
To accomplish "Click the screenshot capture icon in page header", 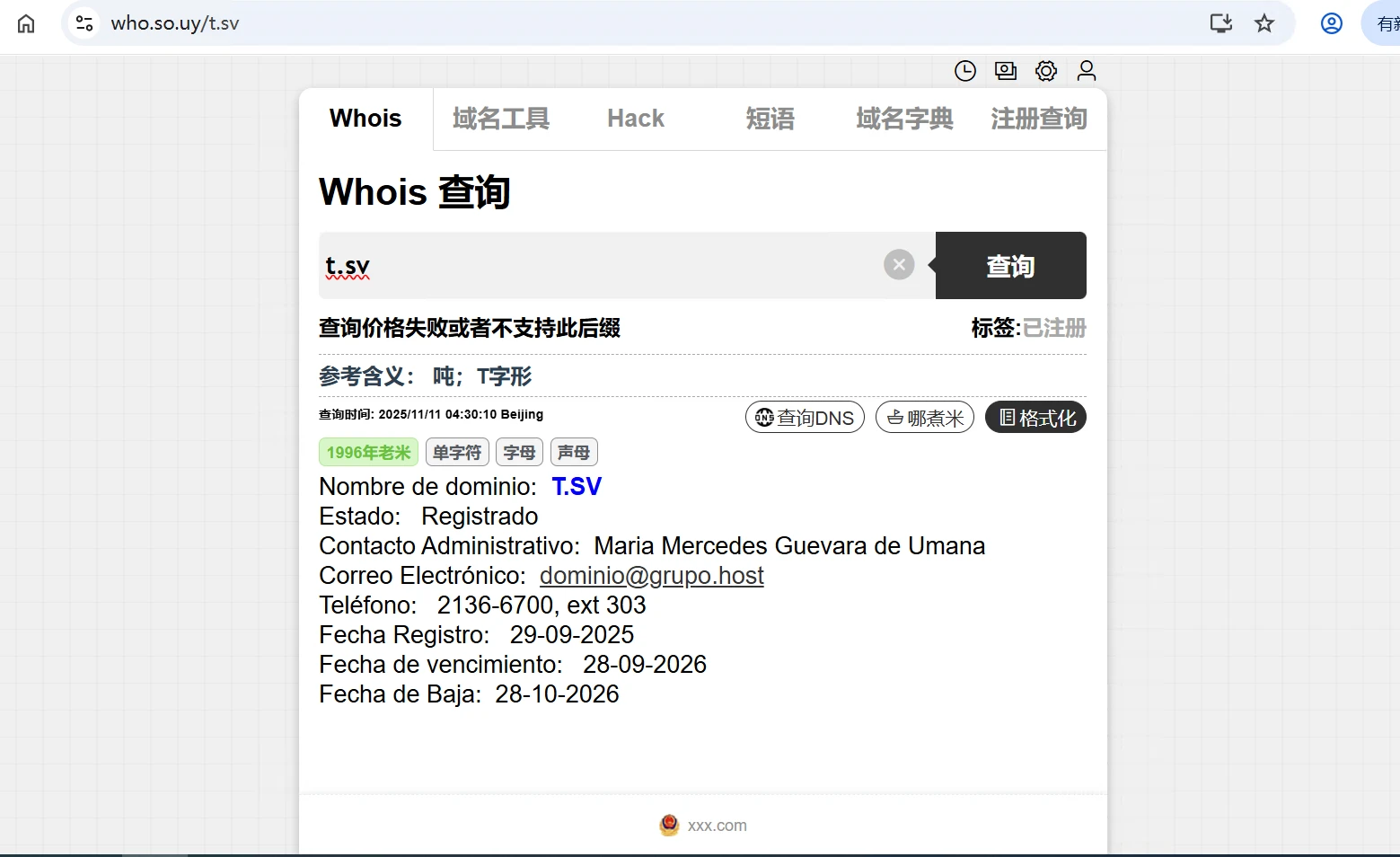I will tap(1006, 71).
